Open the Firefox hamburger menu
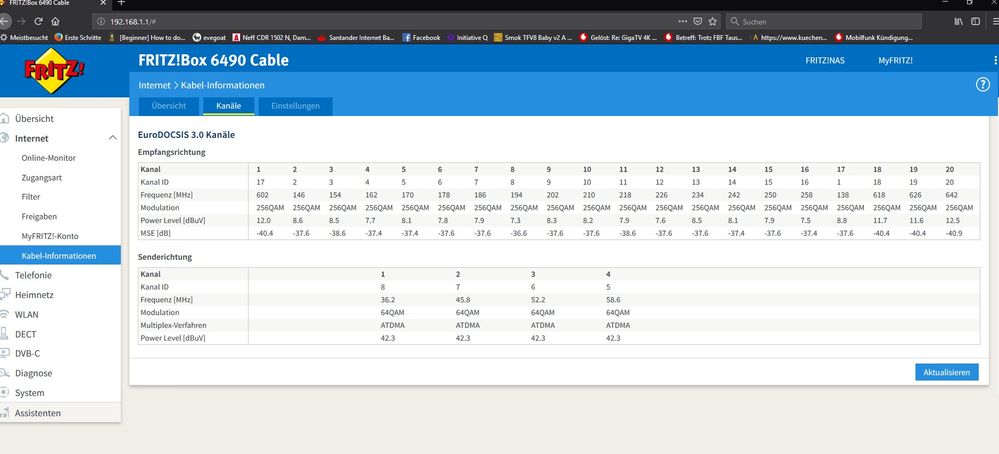 coord(995,21)
